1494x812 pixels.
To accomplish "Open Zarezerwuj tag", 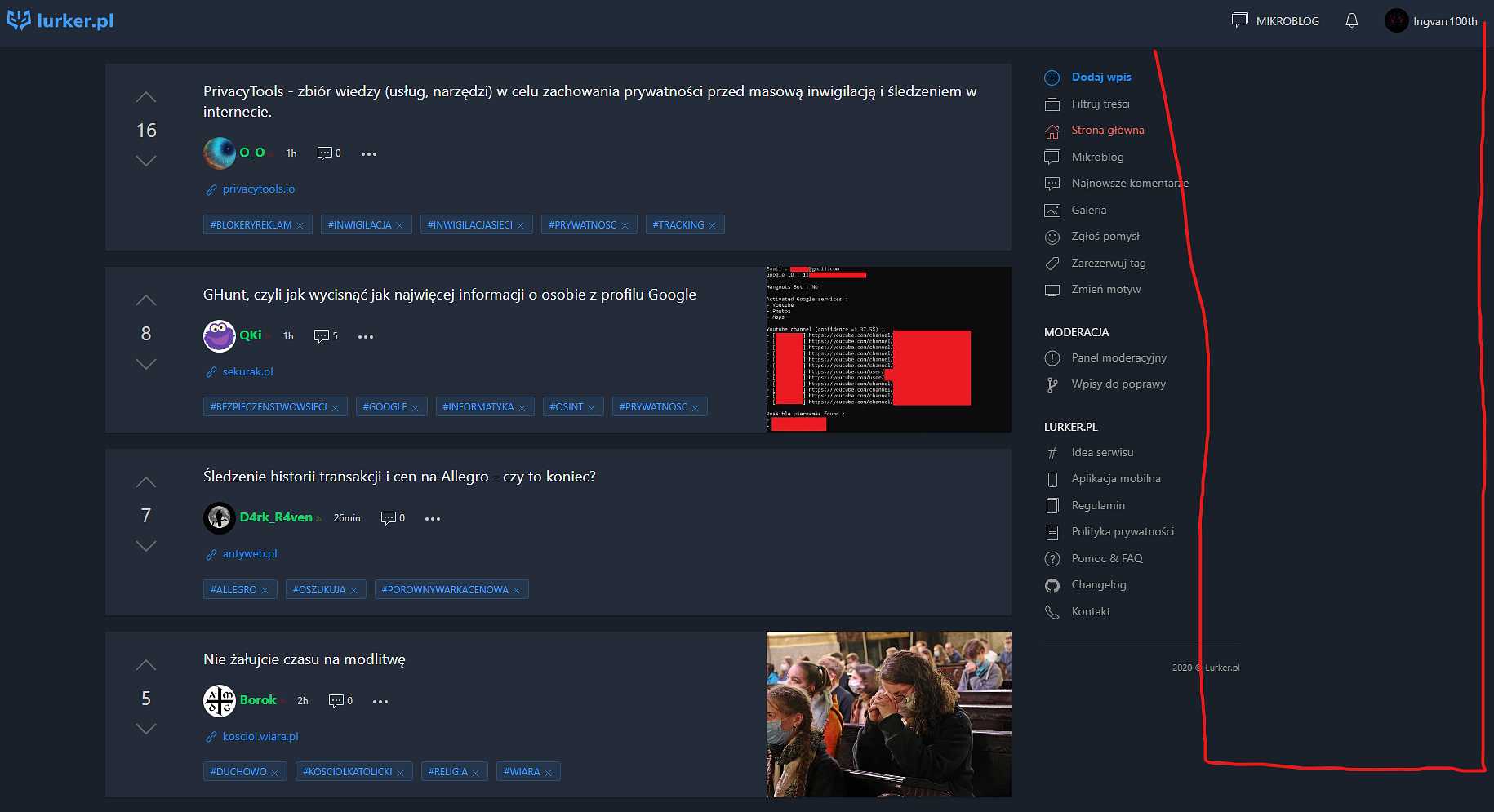I will tap(1096, 263).
